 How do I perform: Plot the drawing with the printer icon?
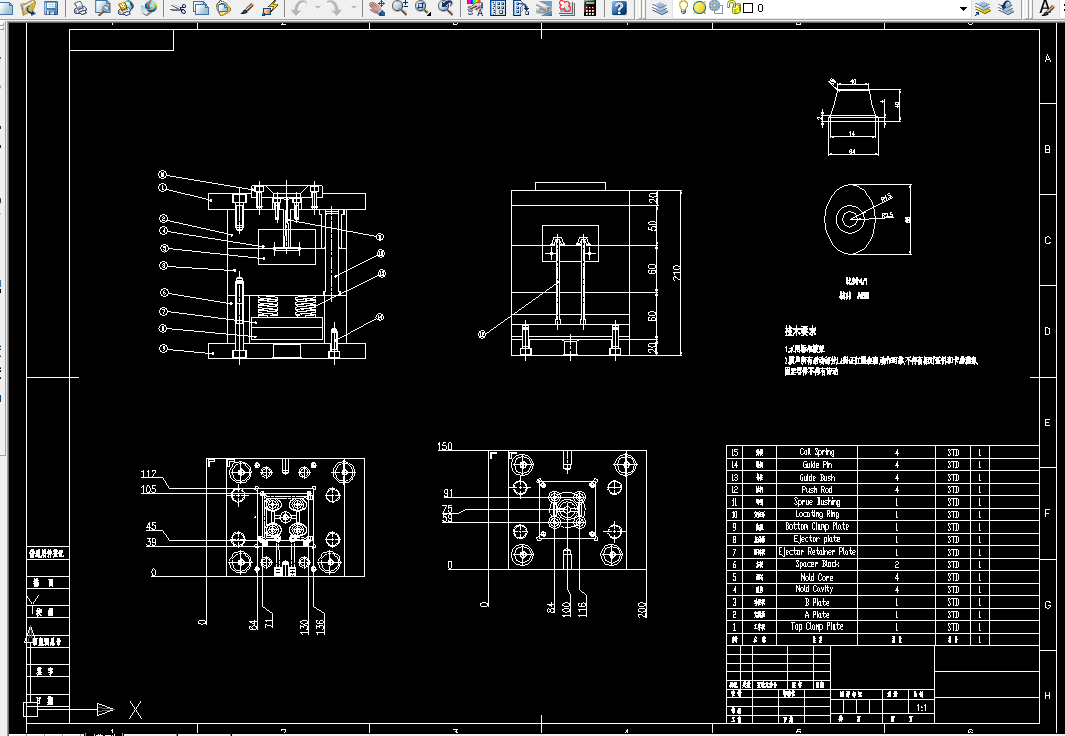point(80,7)
